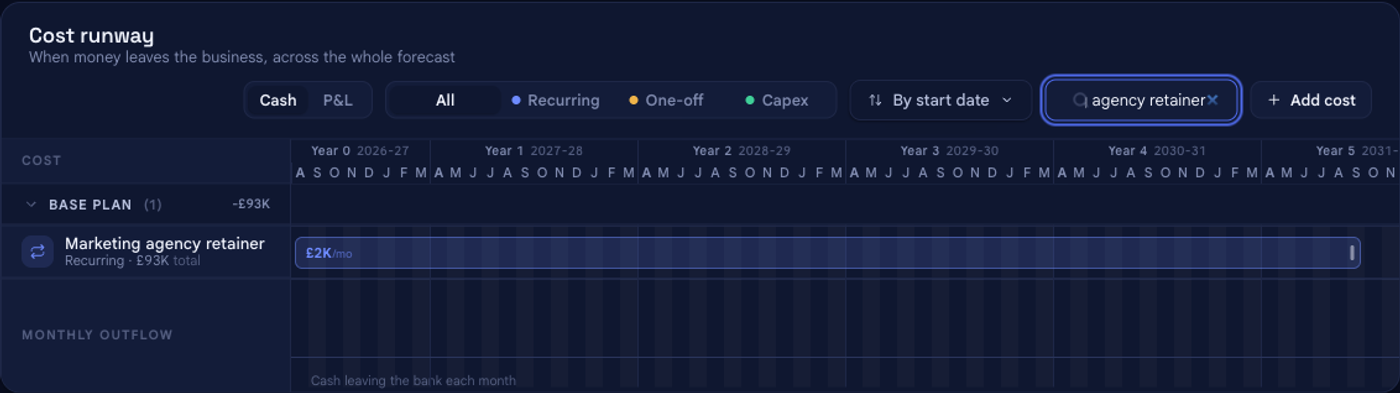Viewport: 1400px width, 393px height.
Task: Click 'Cash leaving the bank each month' caption
Action: pyautogui.click(x=413, y=380)
